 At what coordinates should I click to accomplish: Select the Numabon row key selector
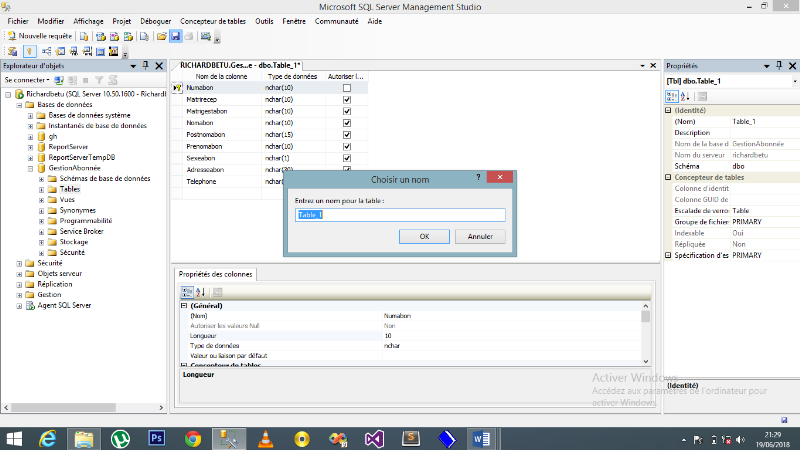click(x=177, y=88)
